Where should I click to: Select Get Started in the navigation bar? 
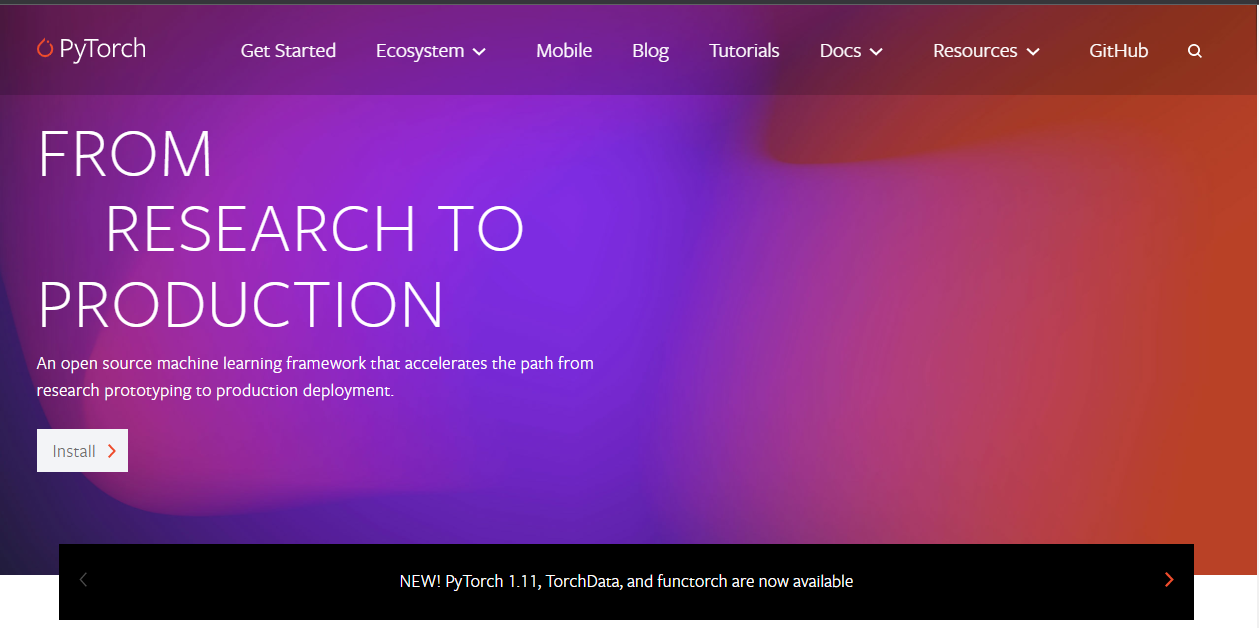coord(288,50)
